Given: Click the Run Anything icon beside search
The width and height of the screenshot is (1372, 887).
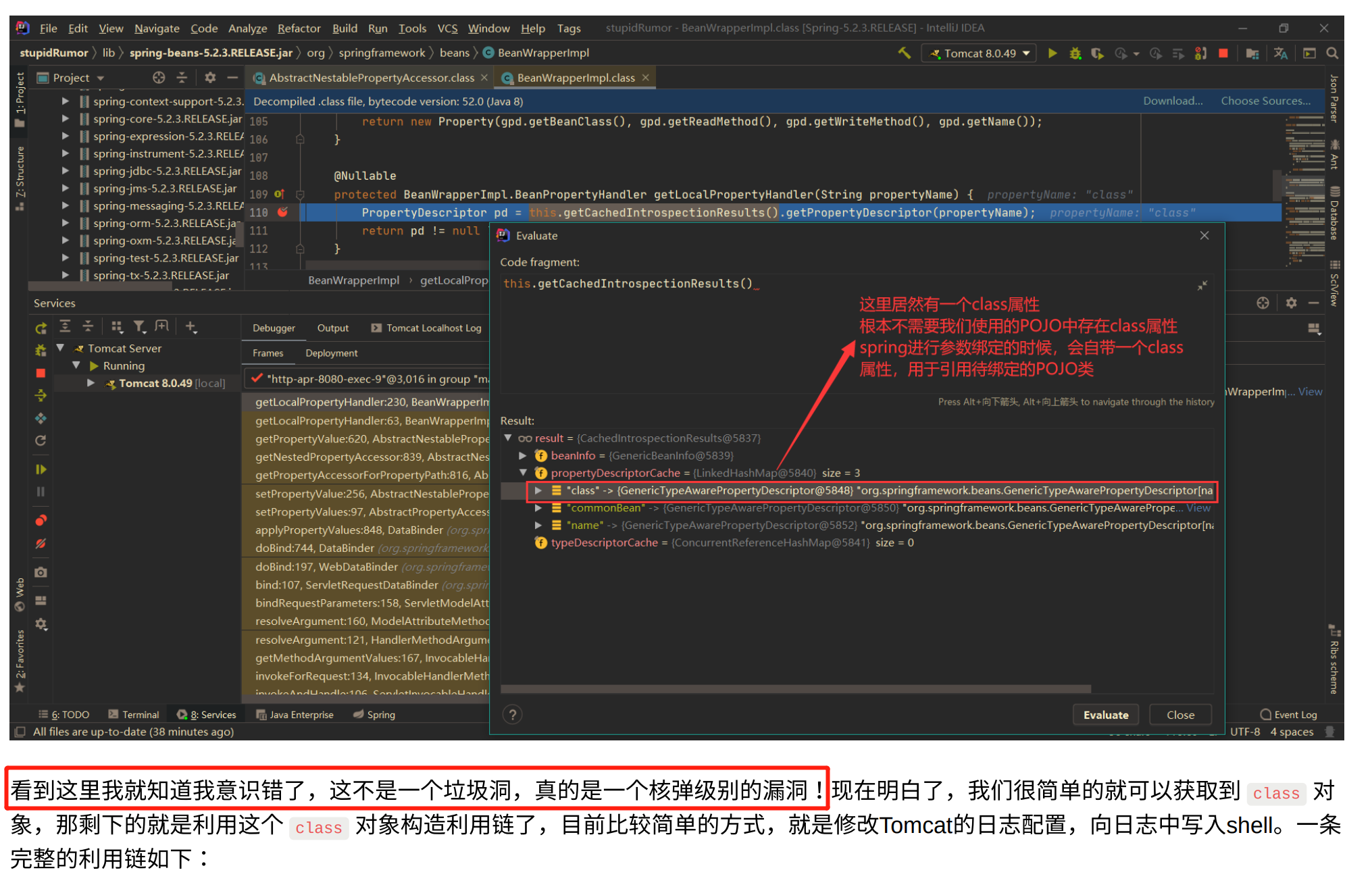Looking at the screenshot, I should (x=1309, y=53).
